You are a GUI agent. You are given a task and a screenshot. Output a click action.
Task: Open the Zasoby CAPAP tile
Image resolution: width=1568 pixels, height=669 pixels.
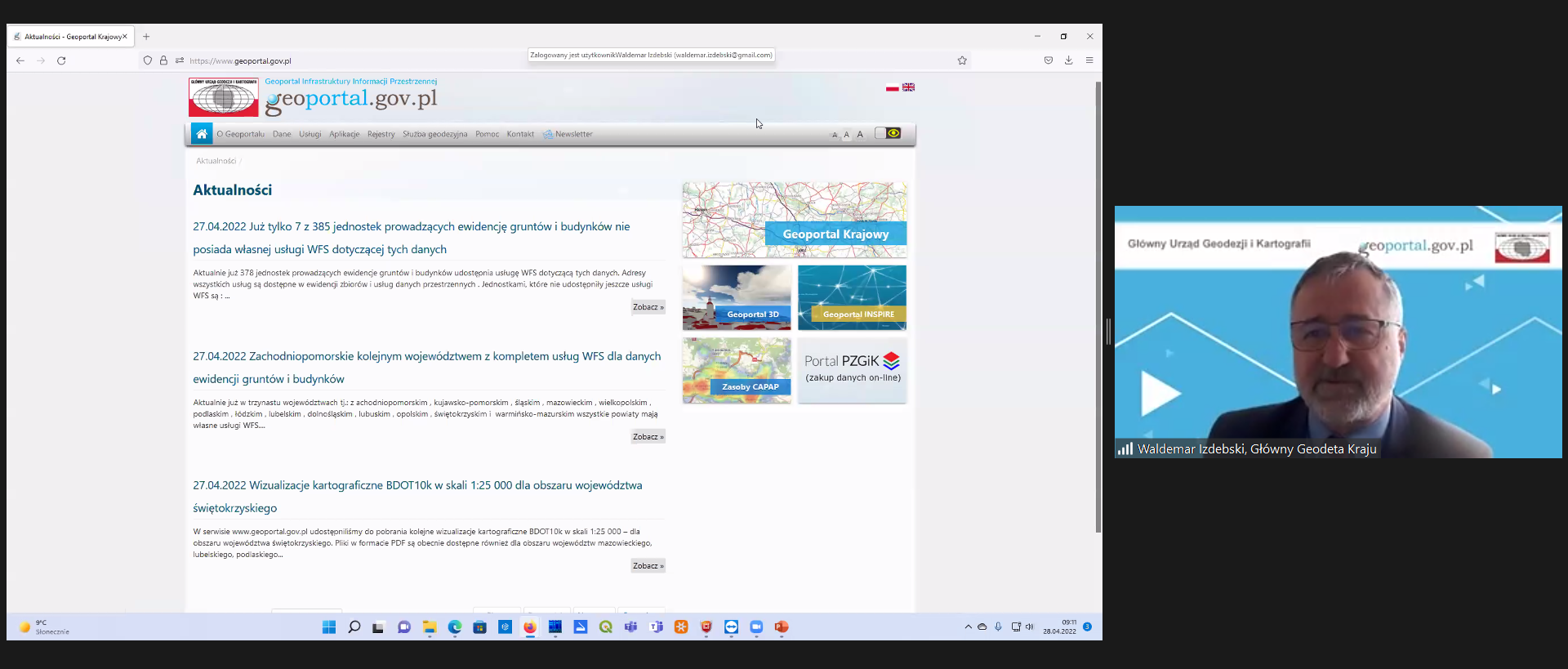737,370
